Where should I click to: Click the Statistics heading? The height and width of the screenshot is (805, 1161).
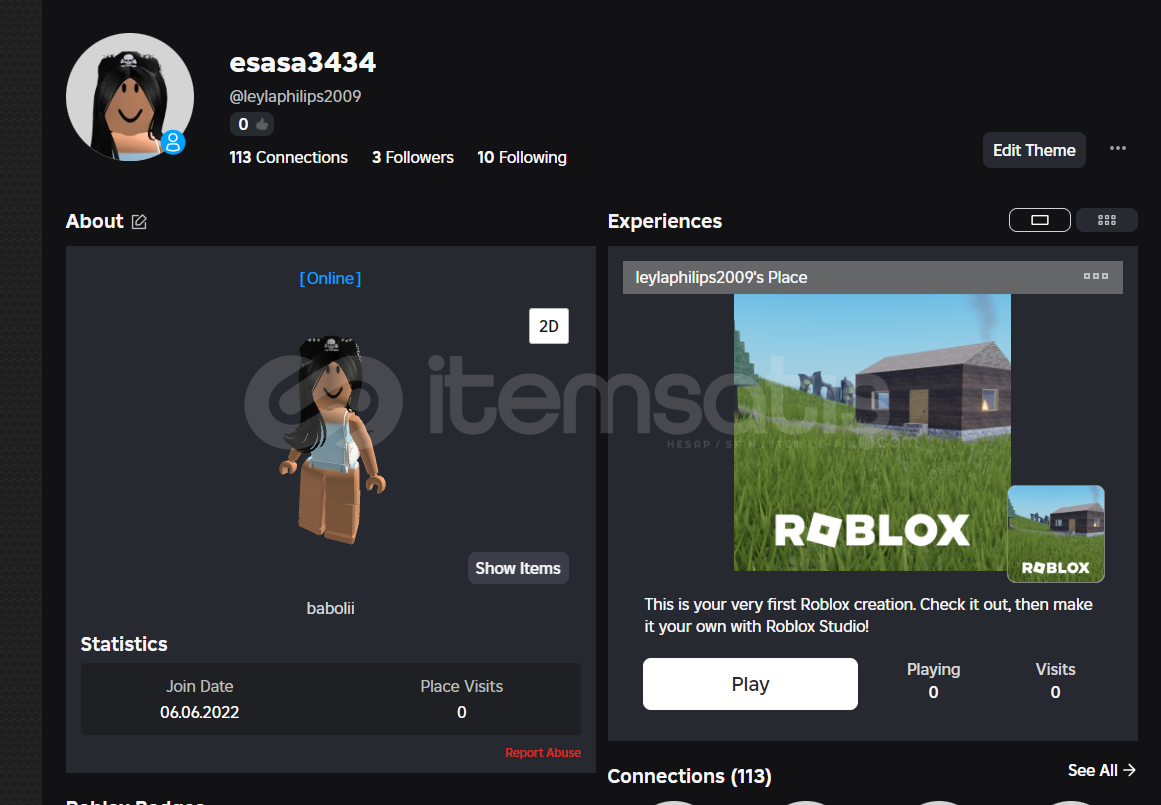124,644
